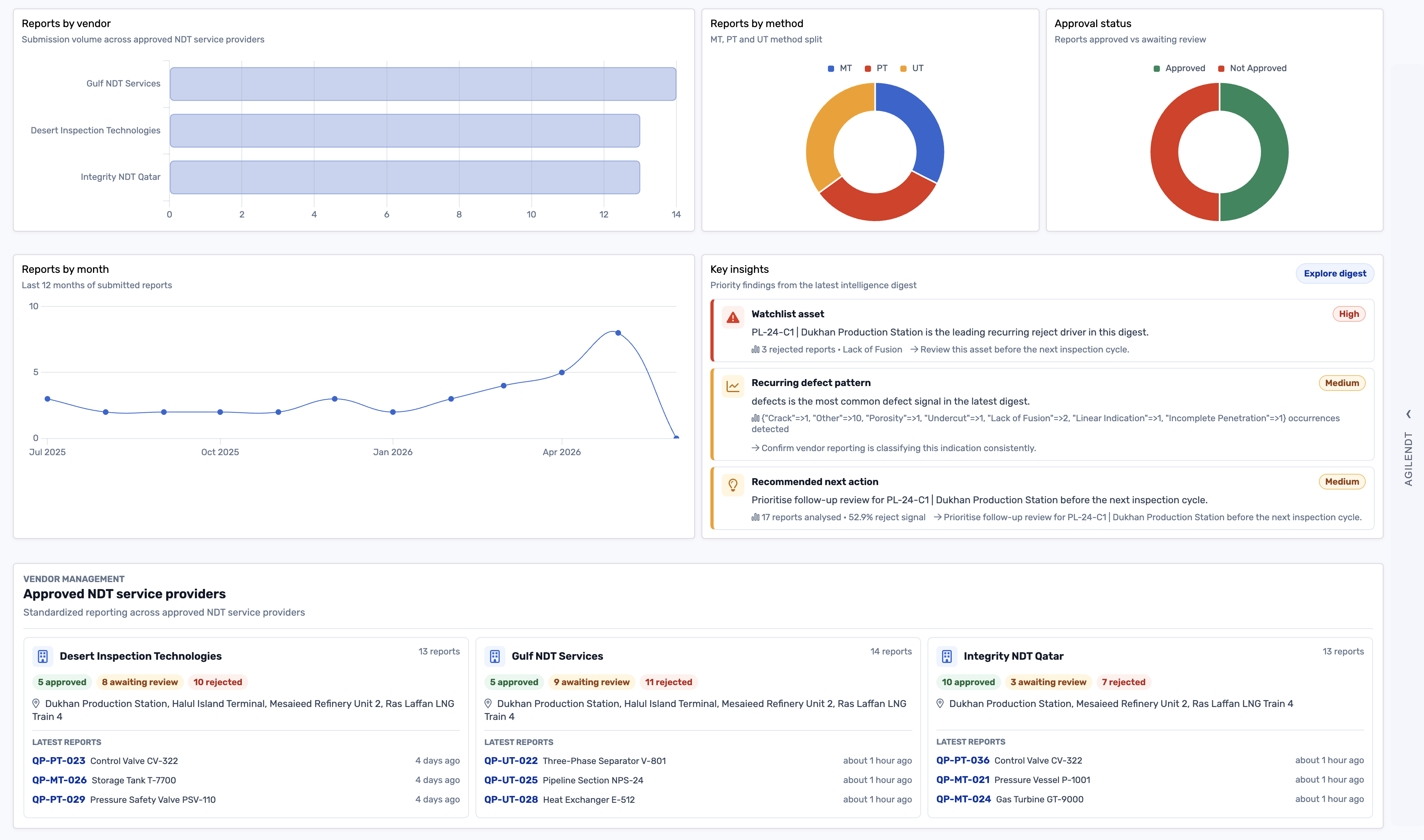Select the Desert Inspection Technologies vendor title
This screenshot has width=1424, height=840.
(140, 656)
